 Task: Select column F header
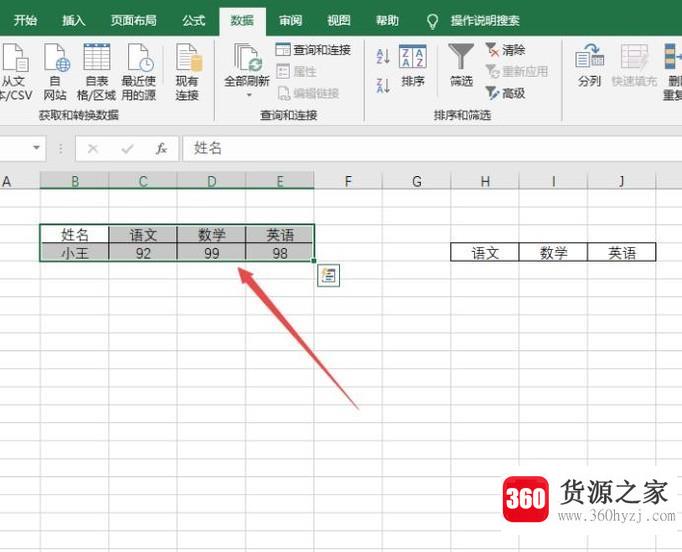point(348,181)
